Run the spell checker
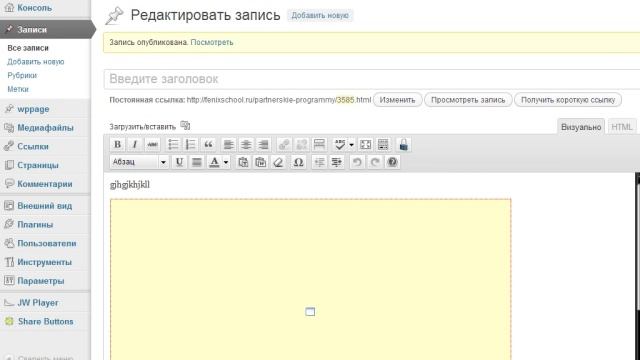Screen dimensions: 640x360 point(340,144)
